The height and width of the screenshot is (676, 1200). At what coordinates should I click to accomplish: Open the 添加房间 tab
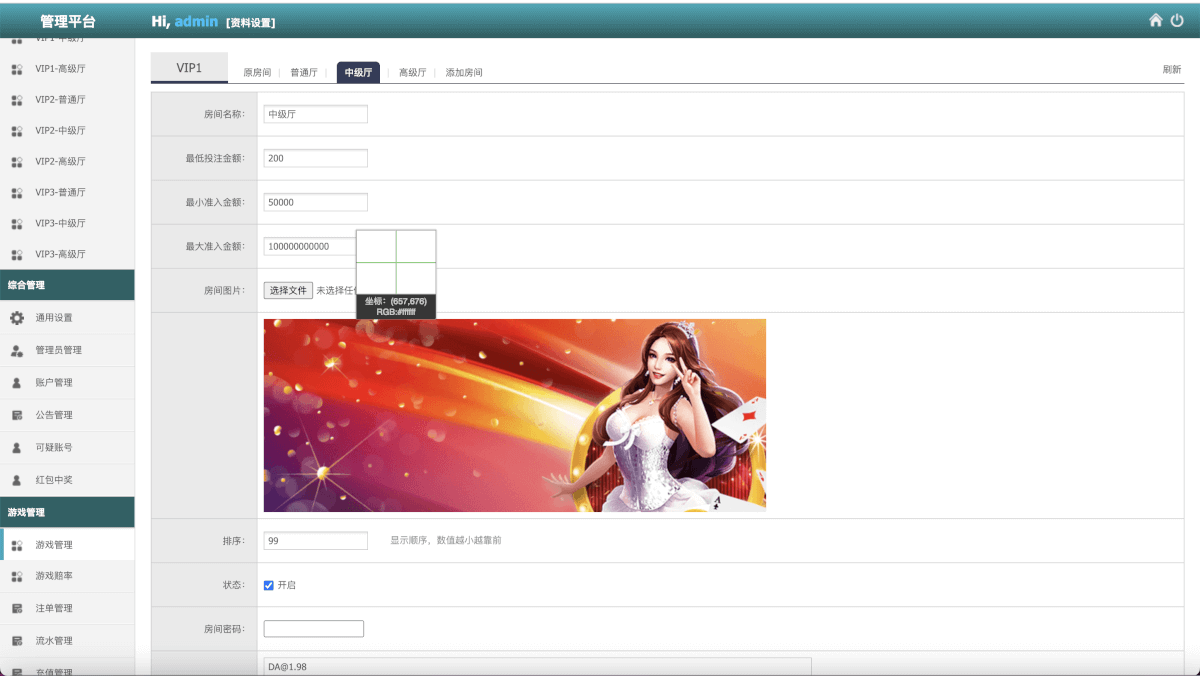click(464, 72)
